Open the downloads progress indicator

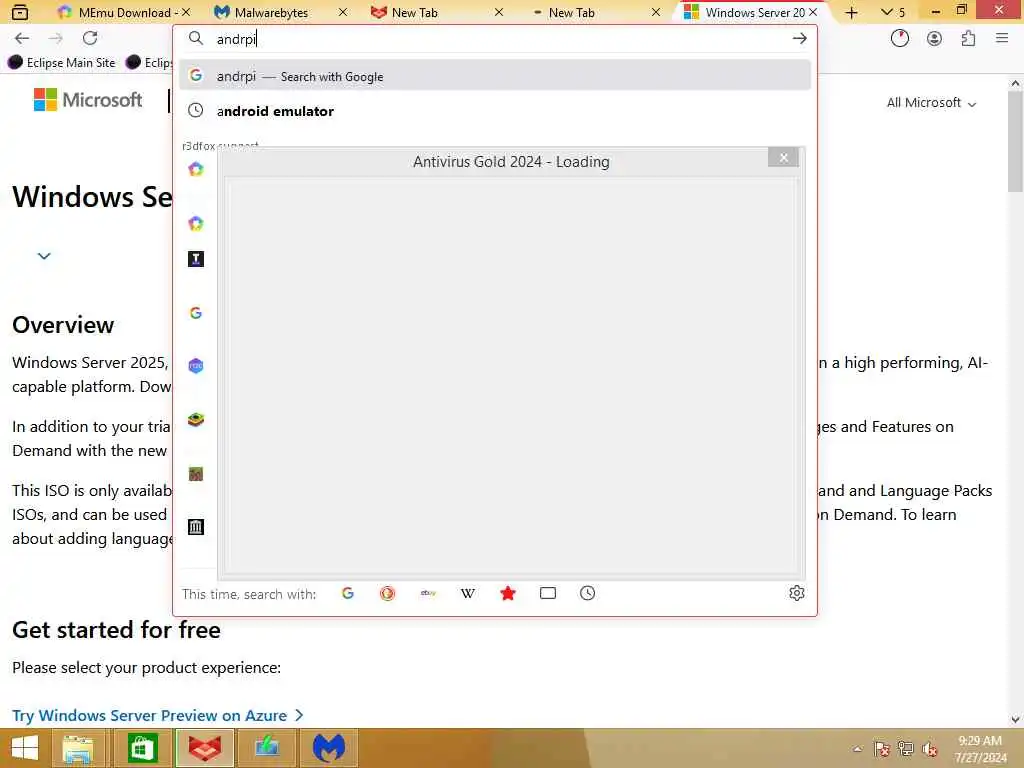click(x=900, y=39)
